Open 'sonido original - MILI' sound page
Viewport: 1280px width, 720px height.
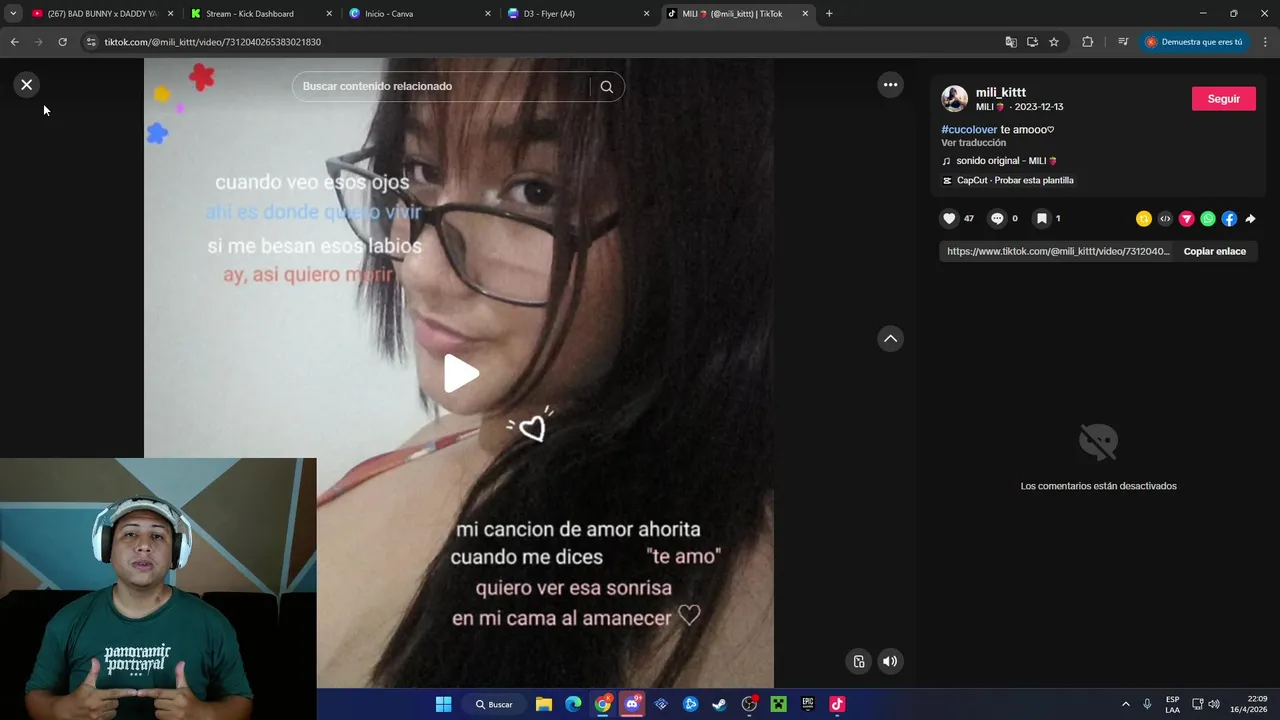click(x=1006, y=161)
